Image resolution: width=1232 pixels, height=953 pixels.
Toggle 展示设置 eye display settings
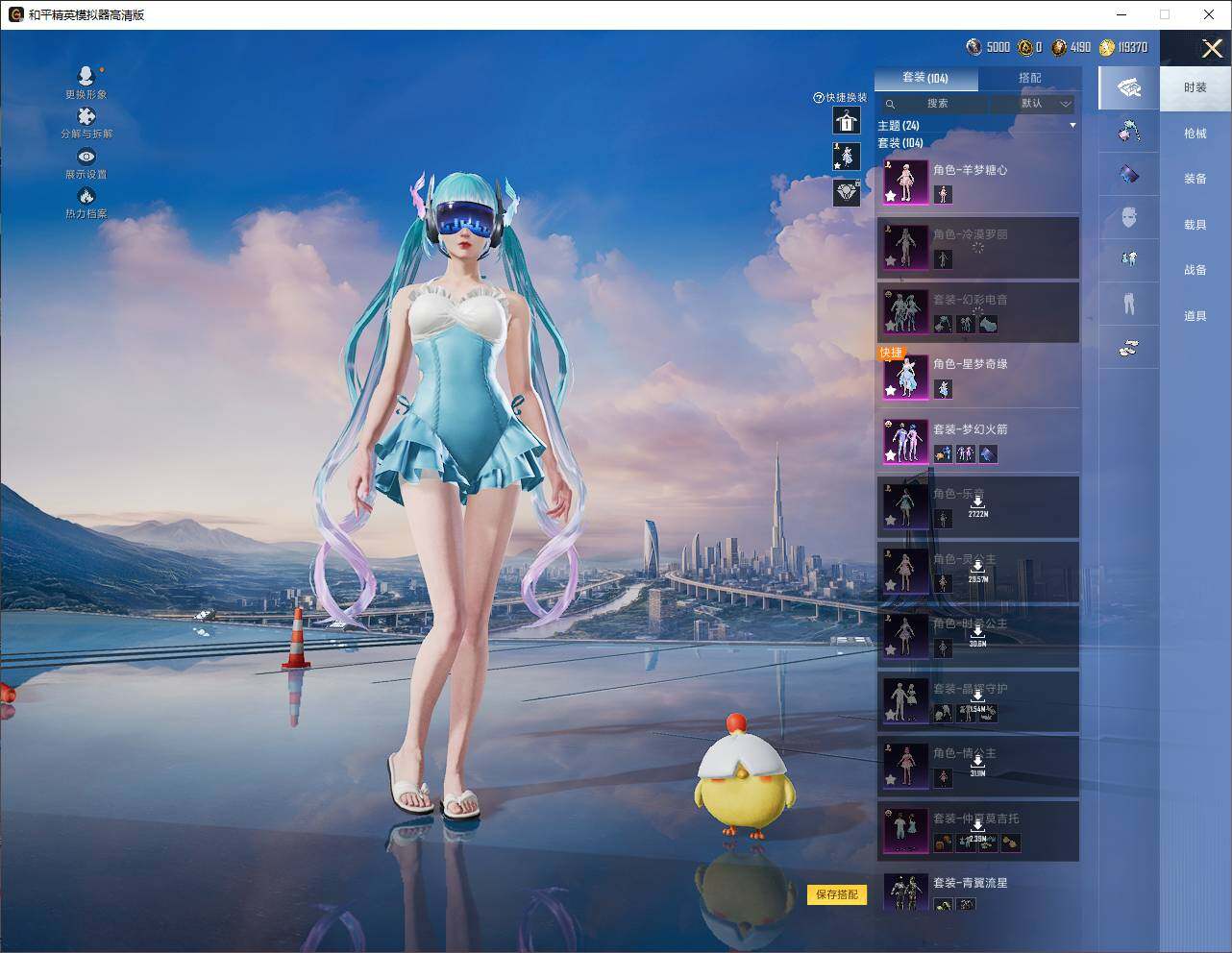pos(86,157)
